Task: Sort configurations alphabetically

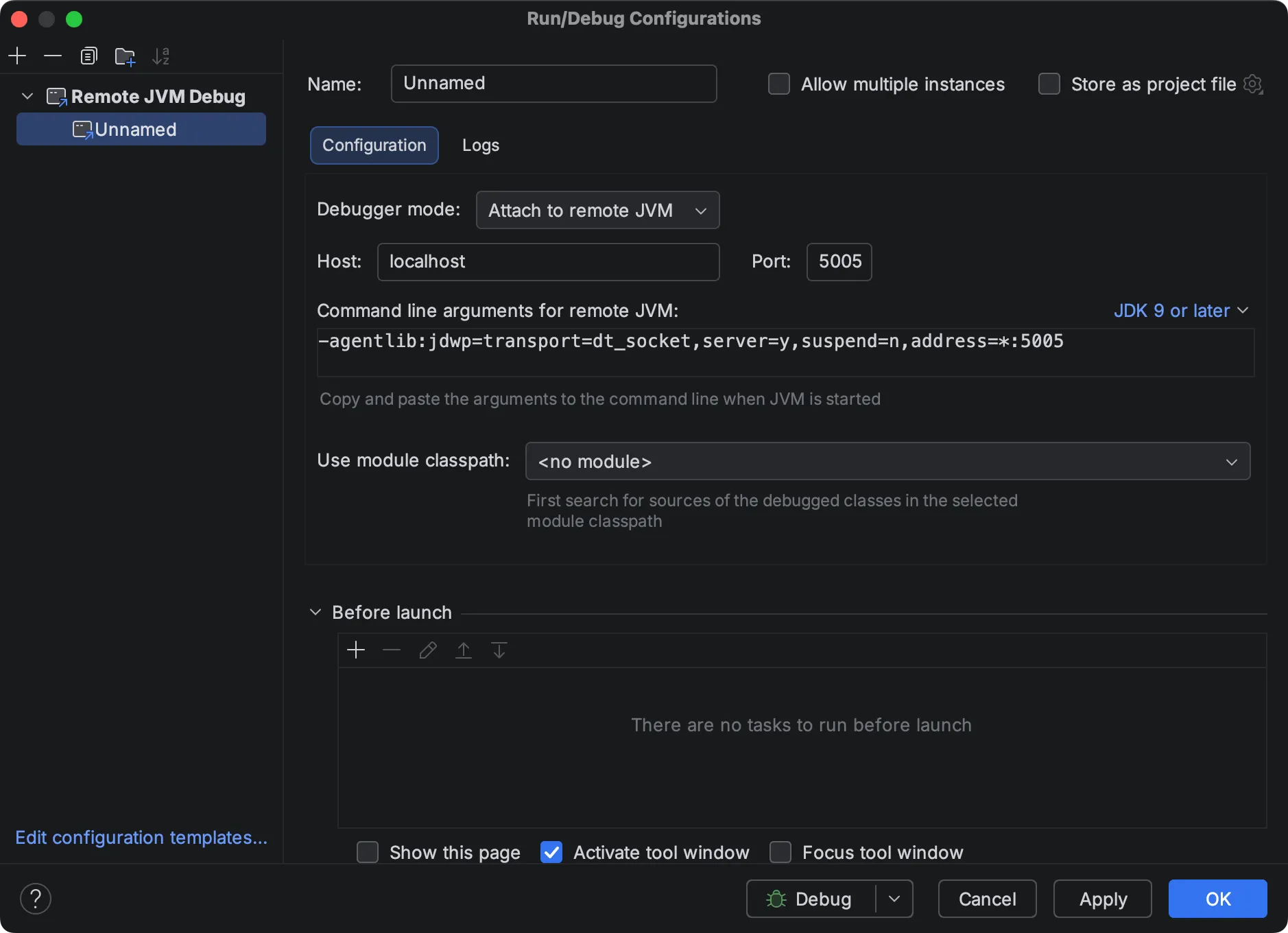Action: pos(160,56)
